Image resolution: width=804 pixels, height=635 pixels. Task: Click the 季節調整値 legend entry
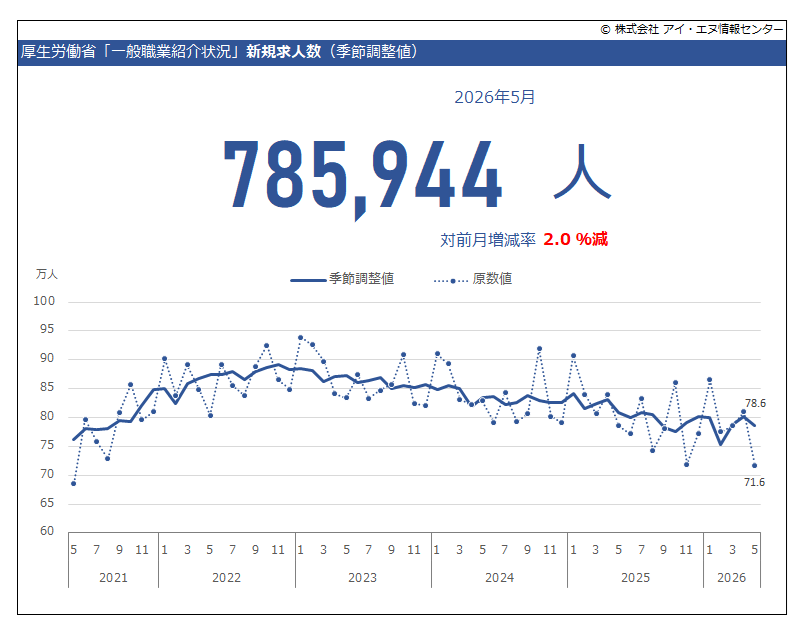[x=342, y=279]
